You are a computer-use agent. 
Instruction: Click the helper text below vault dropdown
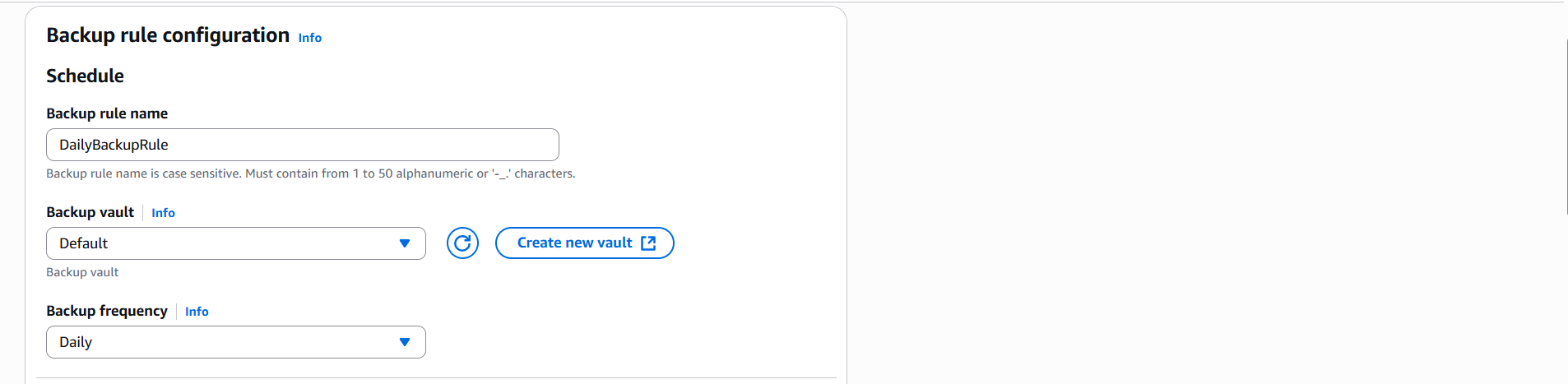[x=82, y=272]
